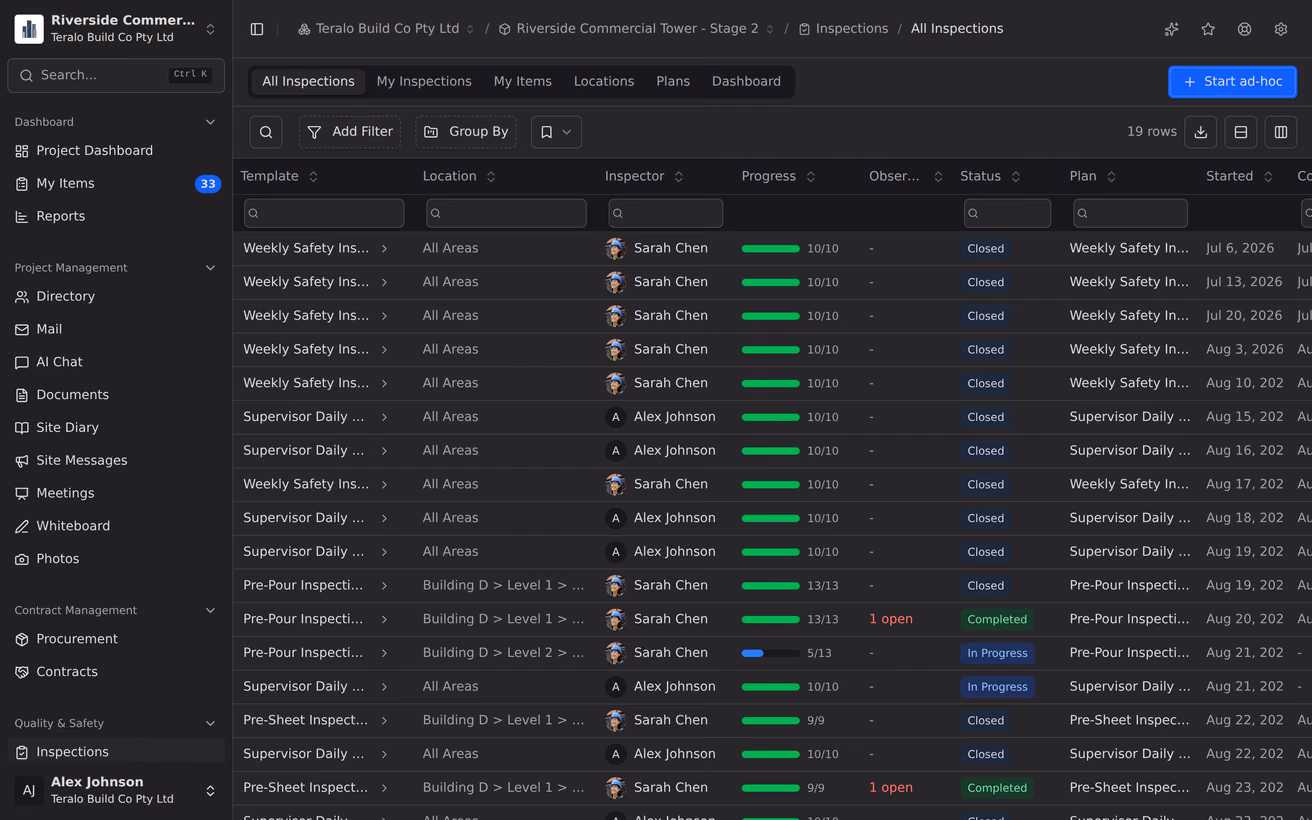This screenshot has height=820, width=1312.
Task: Switch to Locations tab
Action: [604, 82]
